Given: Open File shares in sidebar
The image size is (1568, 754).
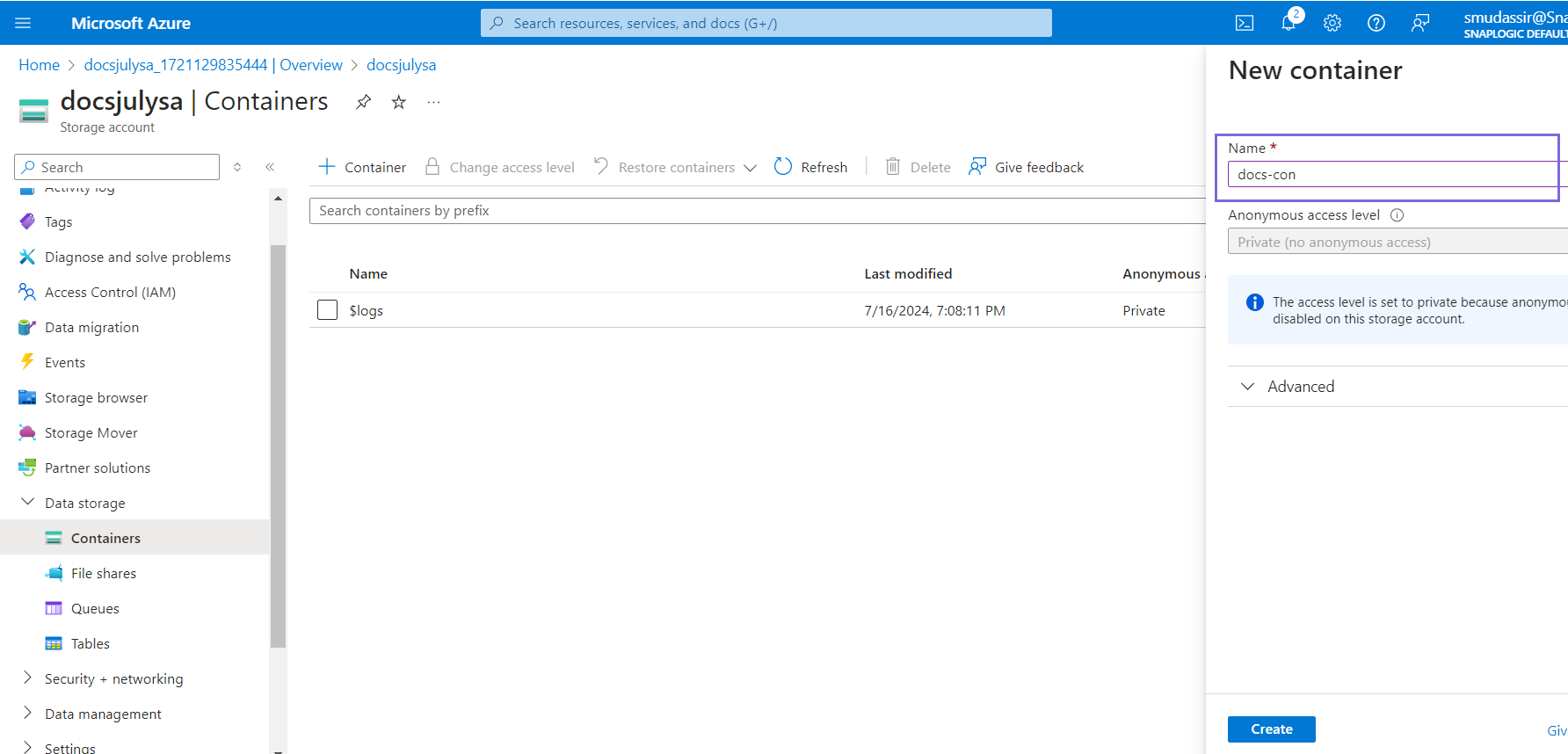Looking at the screenshot, I should (104, 573).
